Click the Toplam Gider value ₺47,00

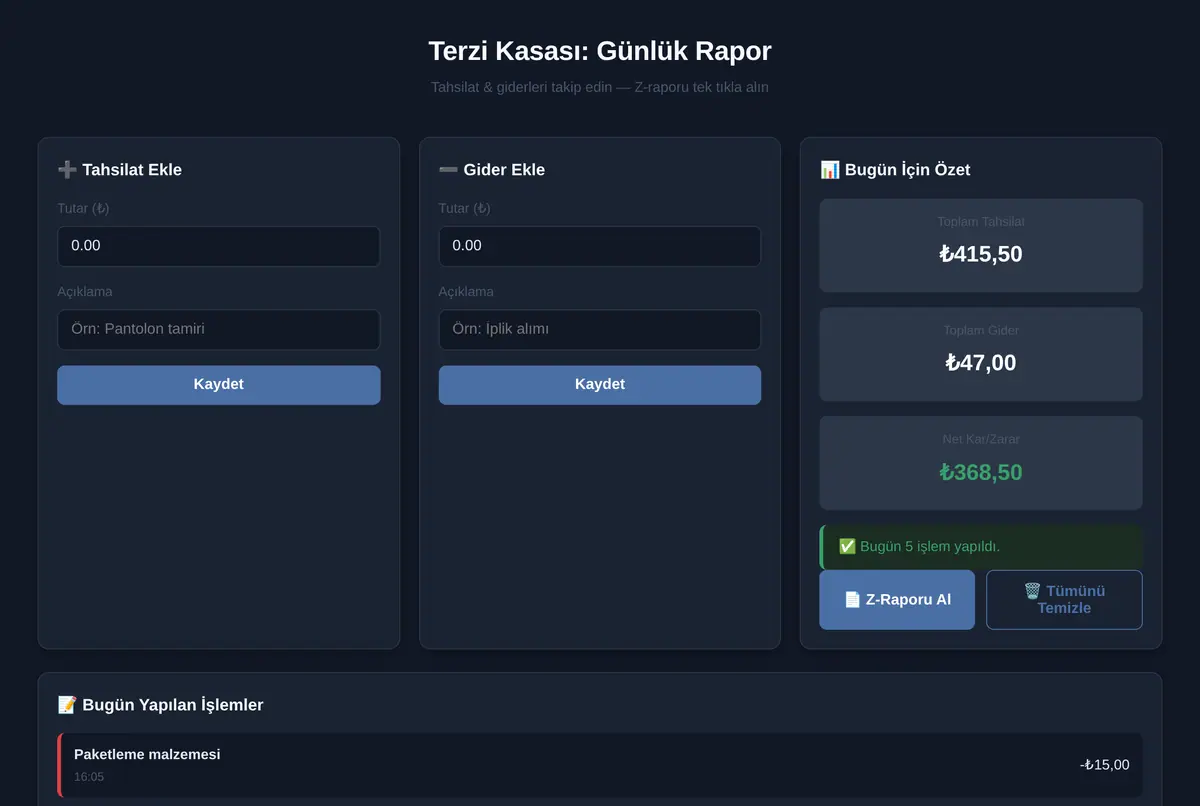tap(981, 363)
